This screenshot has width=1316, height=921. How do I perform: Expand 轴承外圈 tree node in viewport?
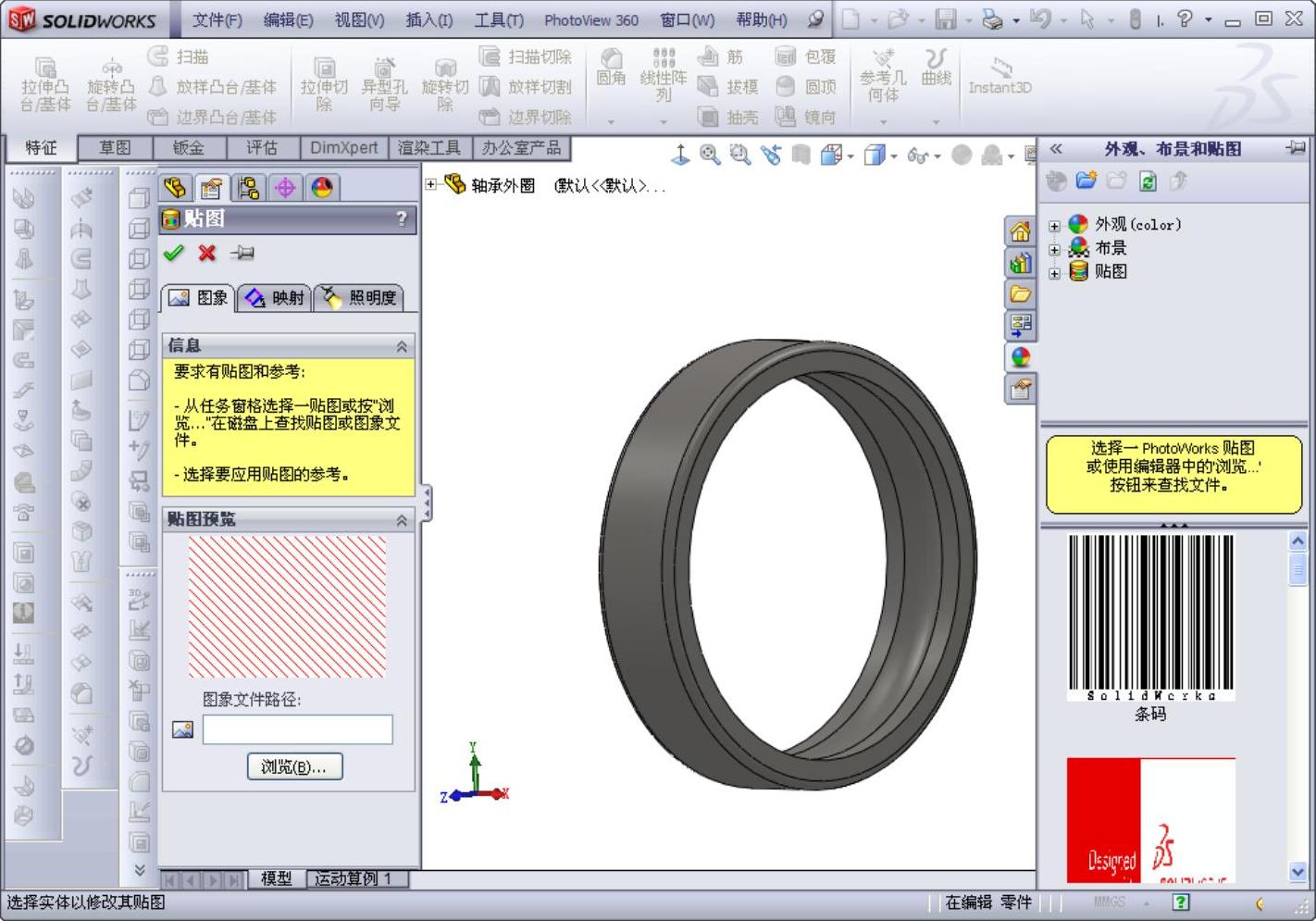point(430,184)
